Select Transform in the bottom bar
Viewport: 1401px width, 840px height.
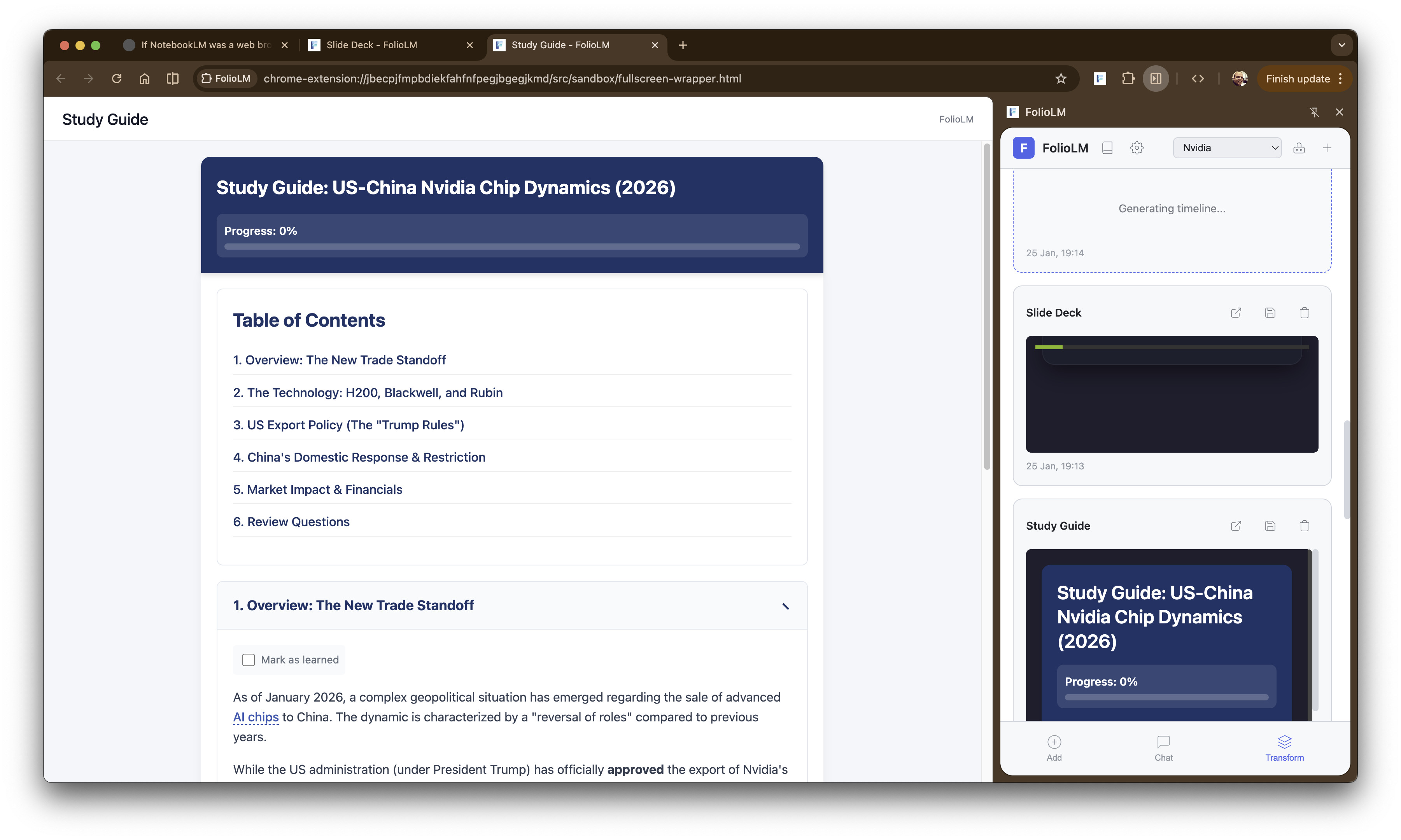[x=1284, y=747]
